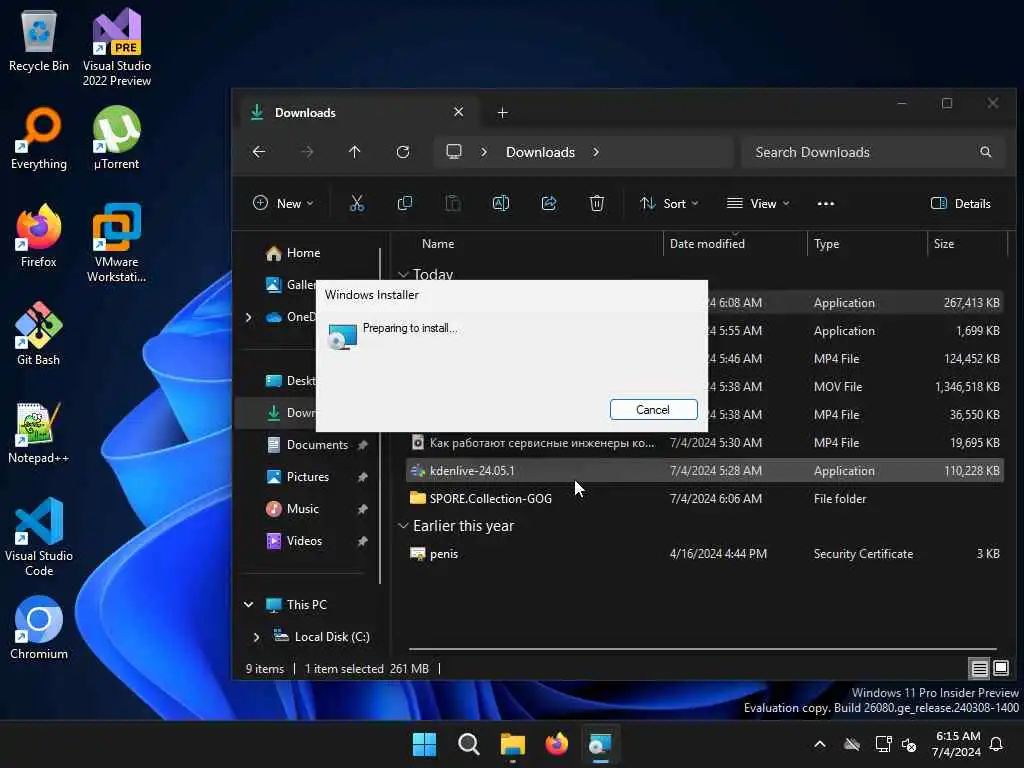Select the Notepad++ desktop icon
Screen dimensions: 1024x768
coord(39,432)
